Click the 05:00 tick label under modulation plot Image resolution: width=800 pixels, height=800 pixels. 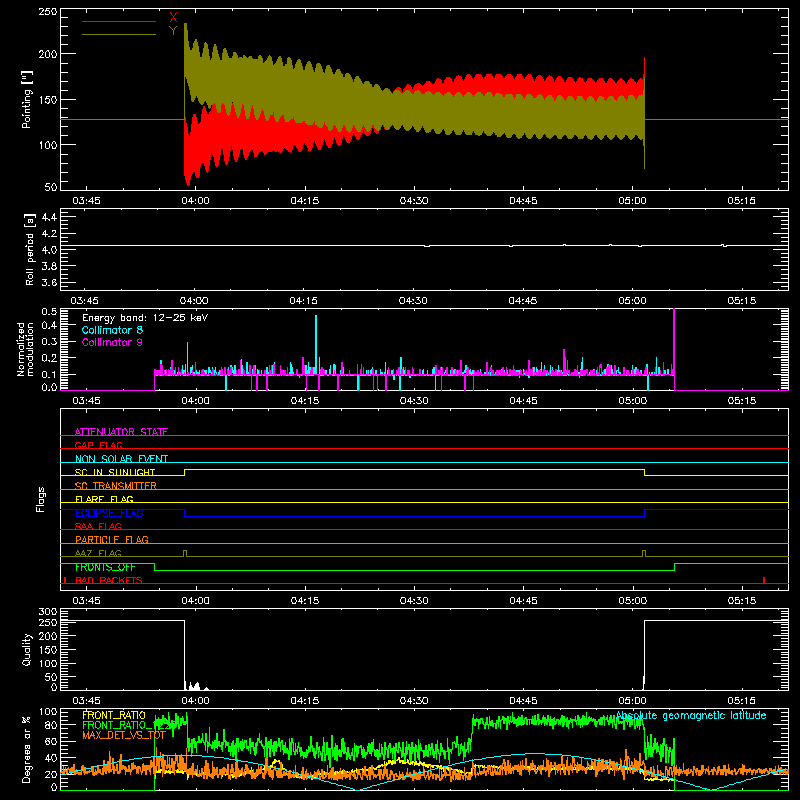click(633, 401)
